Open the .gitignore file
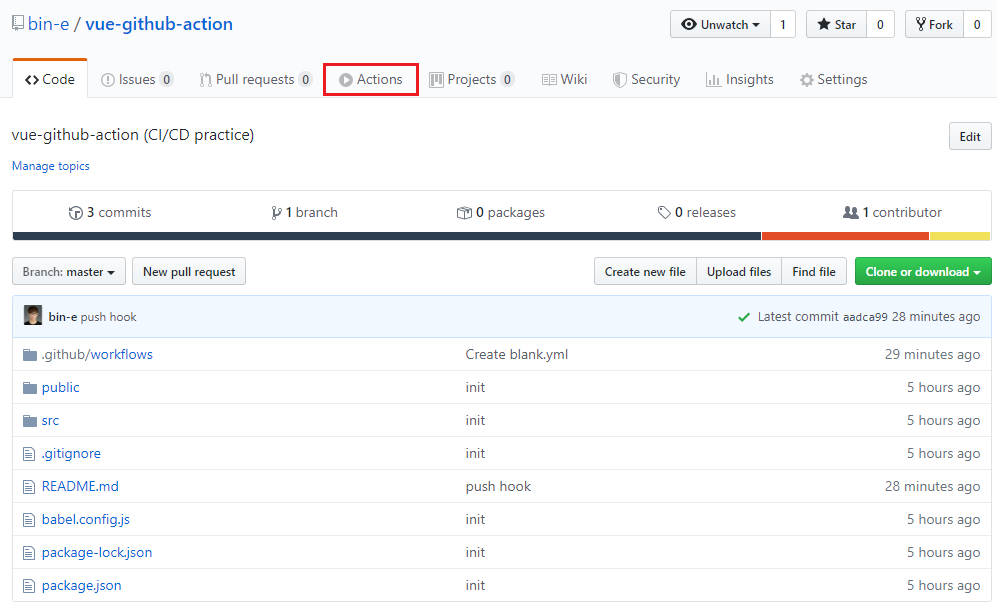The image size is (997, 606). (71, 454)
